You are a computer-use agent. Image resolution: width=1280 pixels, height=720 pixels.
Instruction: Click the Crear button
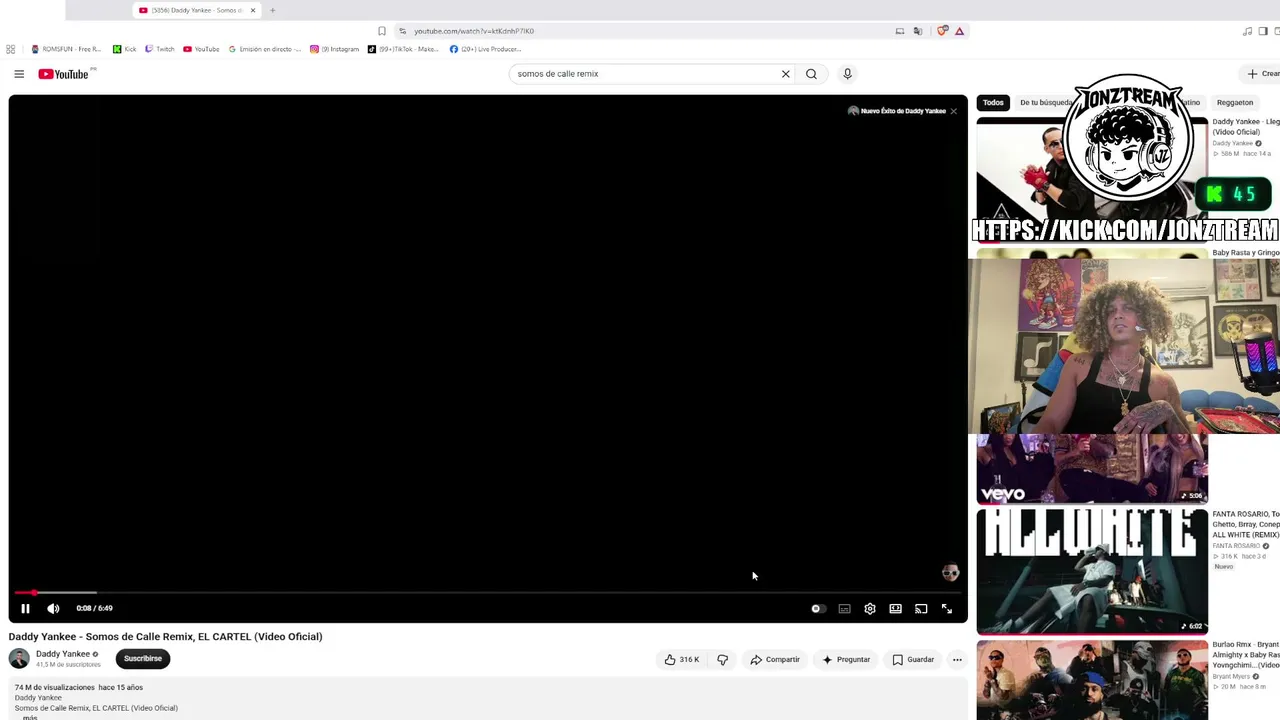point(1263,74)
